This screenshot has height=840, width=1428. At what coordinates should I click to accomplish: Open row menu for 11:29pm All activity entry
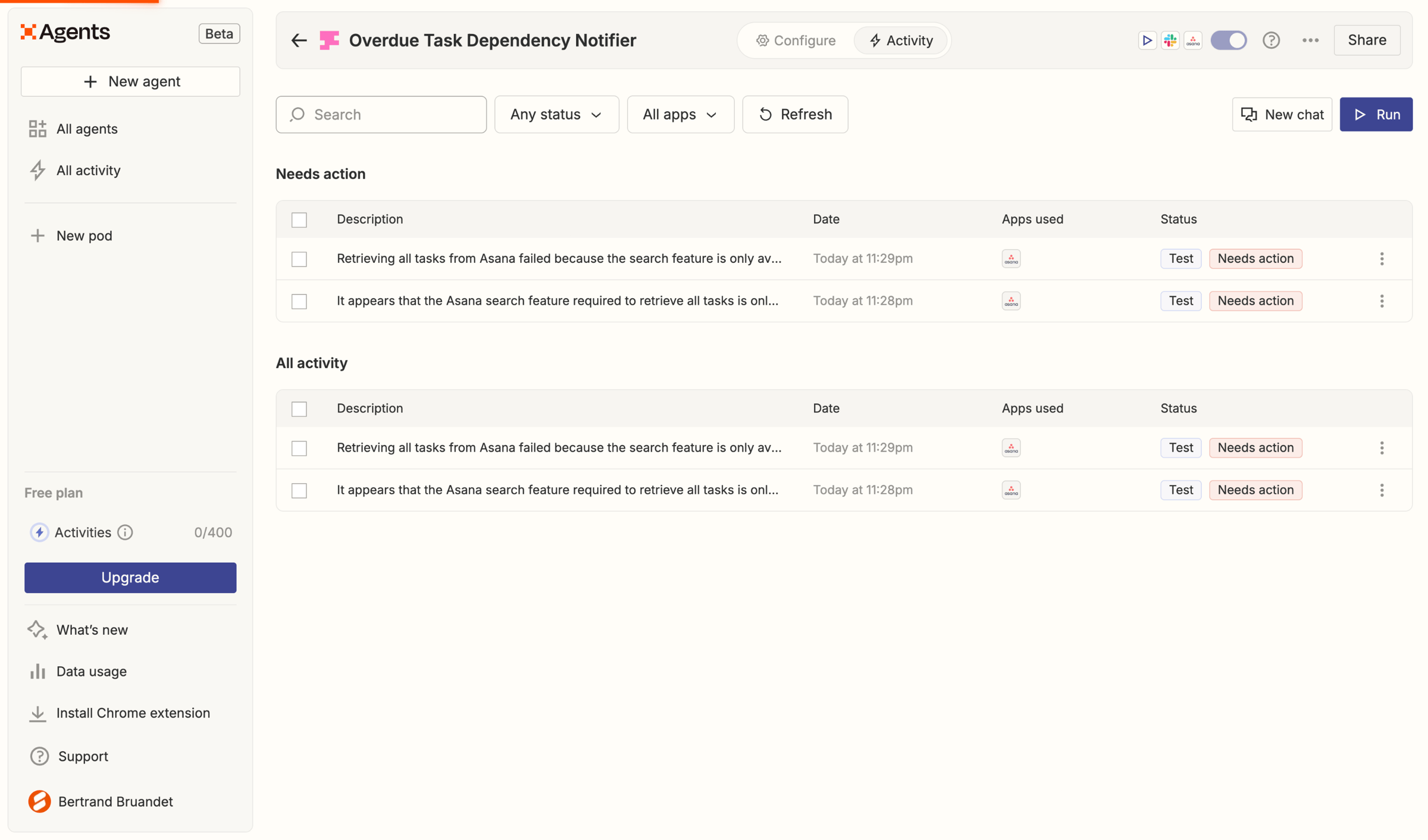tap(1382, 448)
